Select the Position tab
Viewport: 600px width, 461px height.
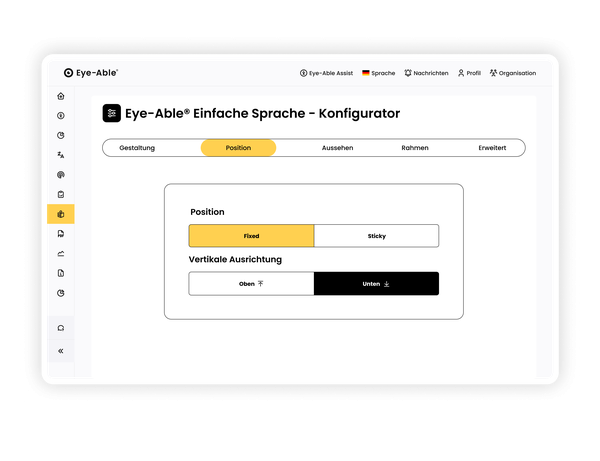point(238,148)
